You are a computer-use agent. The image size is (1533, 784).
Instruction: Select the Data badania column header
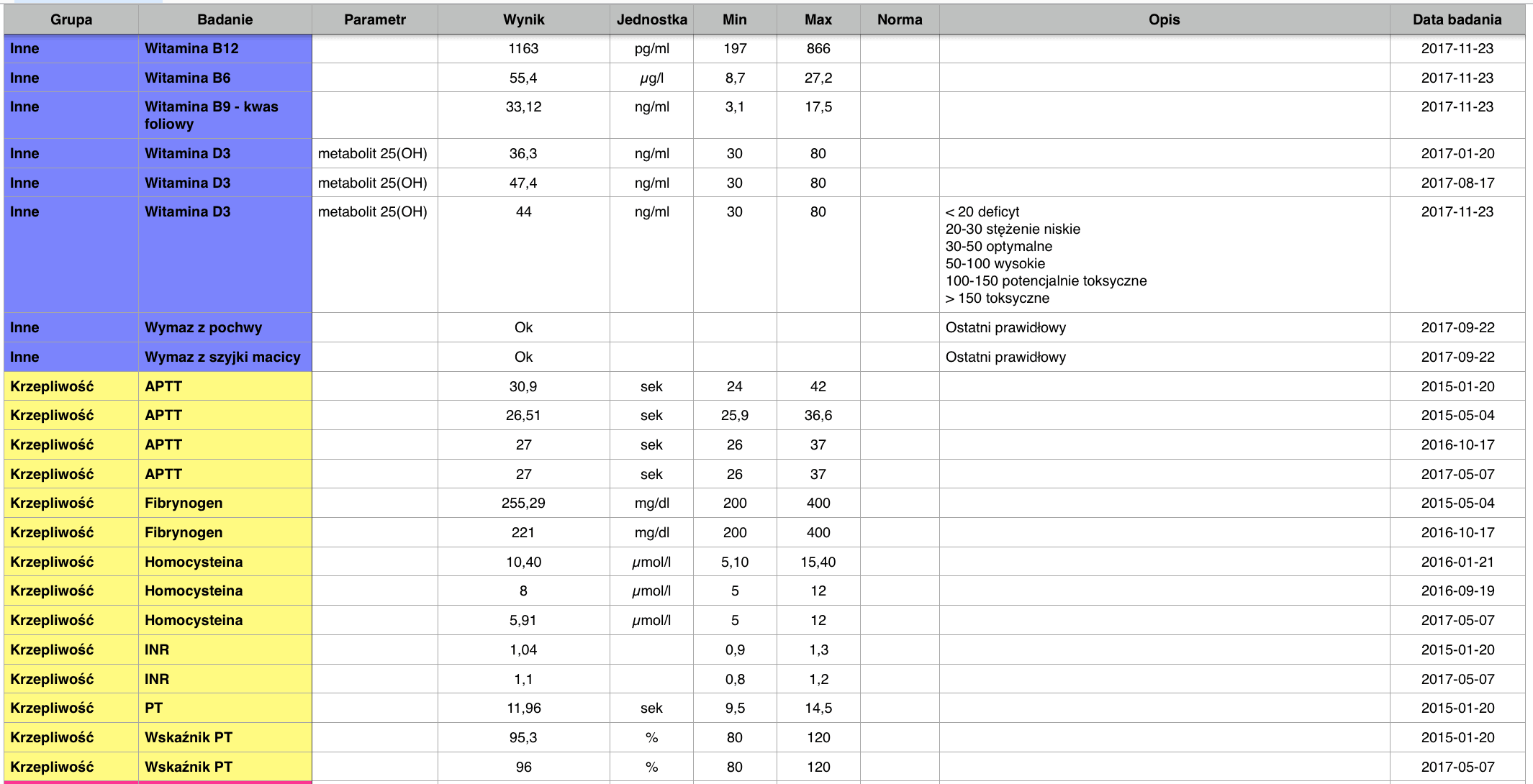[x=1457, y=19]
